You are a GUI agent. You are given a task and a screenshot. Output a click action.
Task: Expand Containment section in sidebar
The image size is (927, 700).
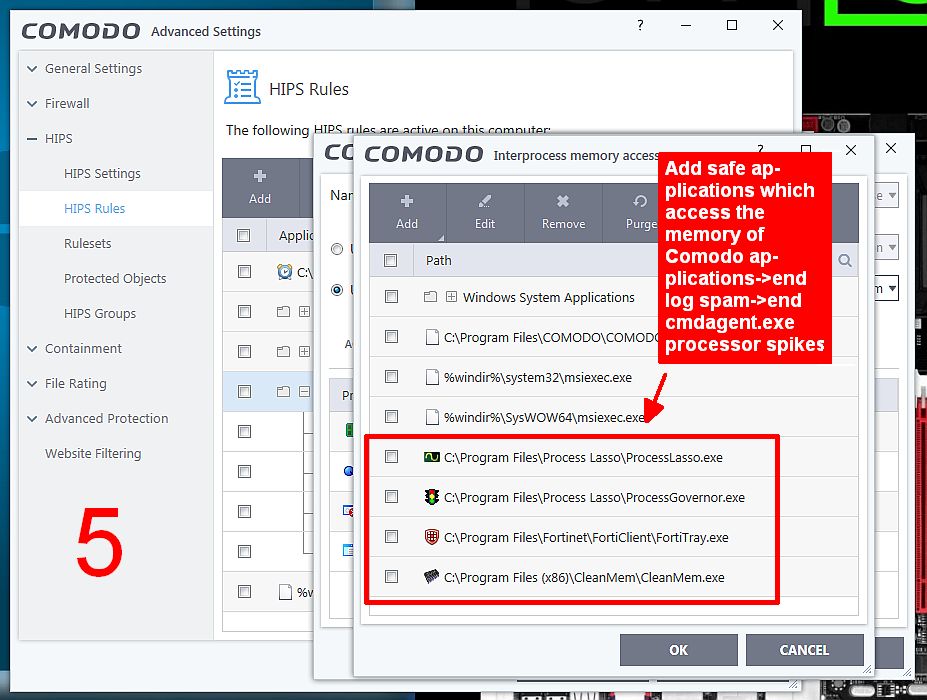[x=32, y=349]
